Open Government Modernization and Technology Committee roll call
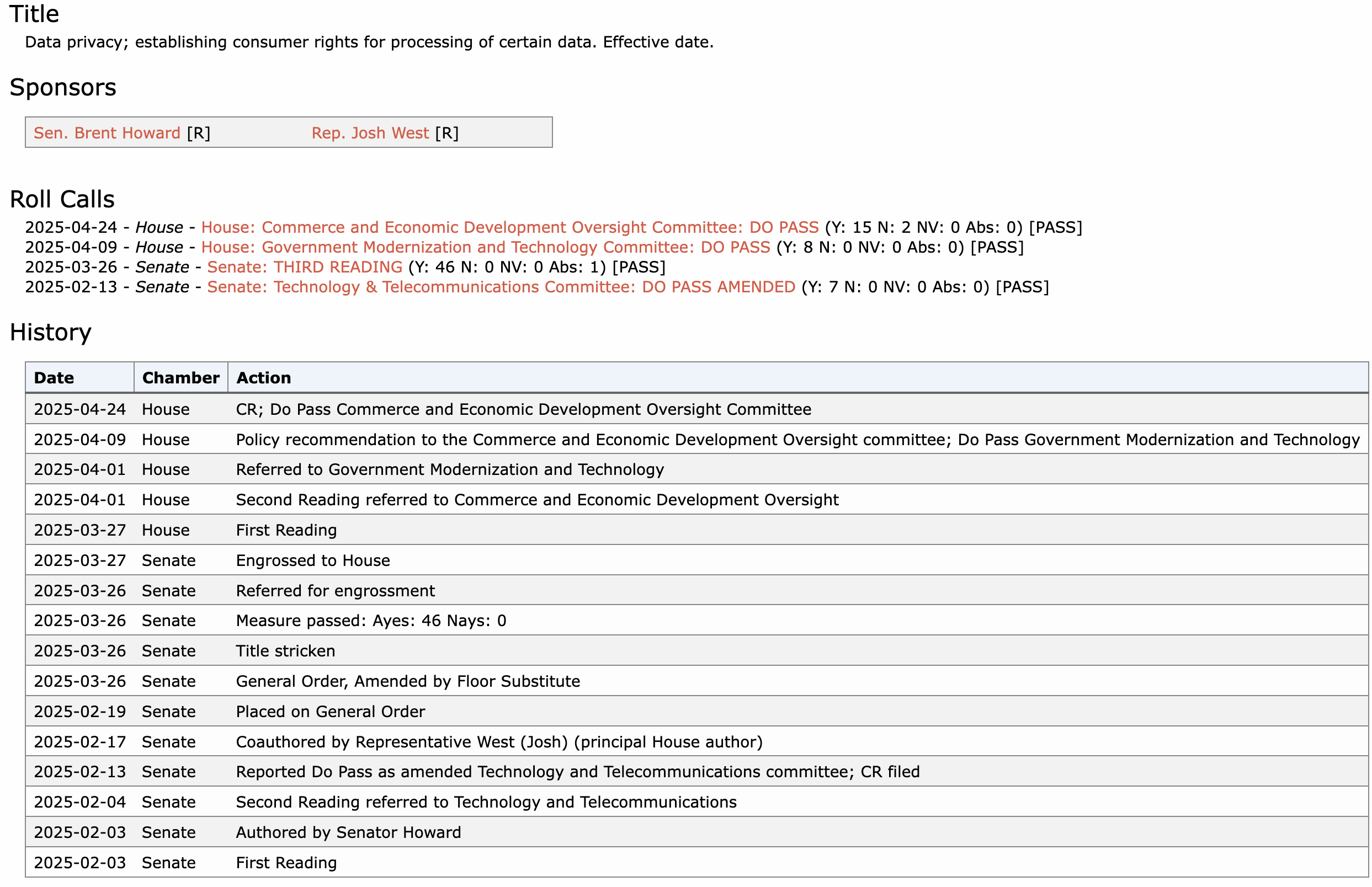Image resolution: width=1372 pixels, height=887 pixels. (485, 247)
